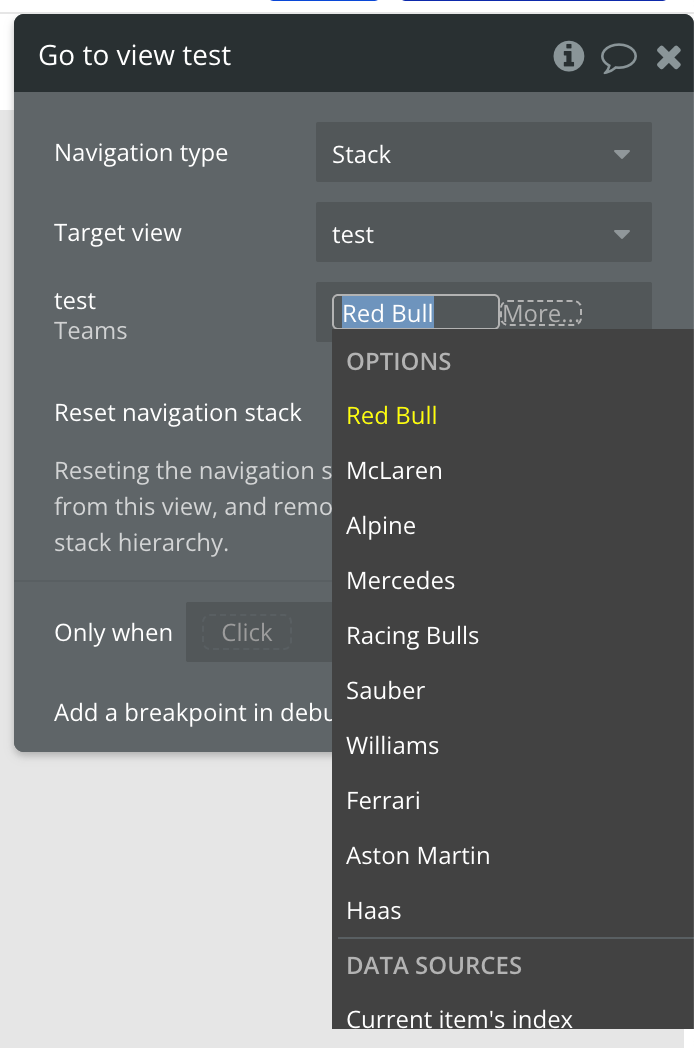Close the Go to view test panel
The image size is (694, 1048).
pos(669,57)
